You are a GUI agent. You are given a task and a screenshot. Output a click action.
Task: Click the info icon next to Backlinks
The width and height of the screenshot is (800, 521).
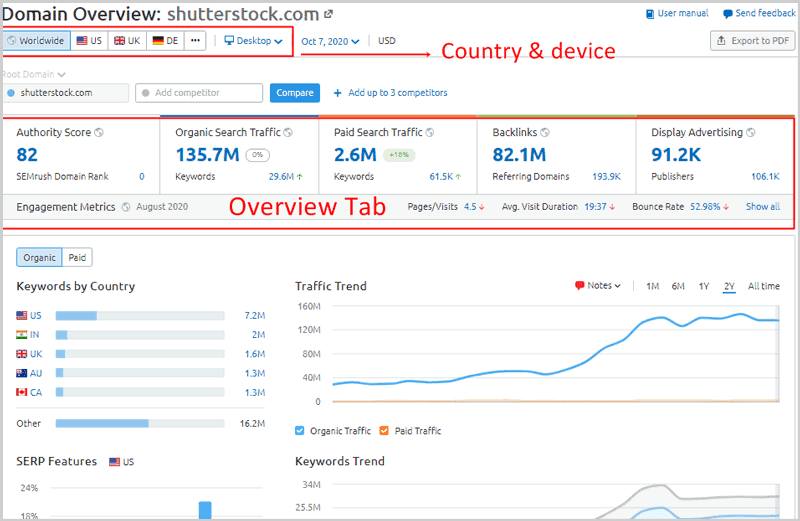tap(545, 132)
